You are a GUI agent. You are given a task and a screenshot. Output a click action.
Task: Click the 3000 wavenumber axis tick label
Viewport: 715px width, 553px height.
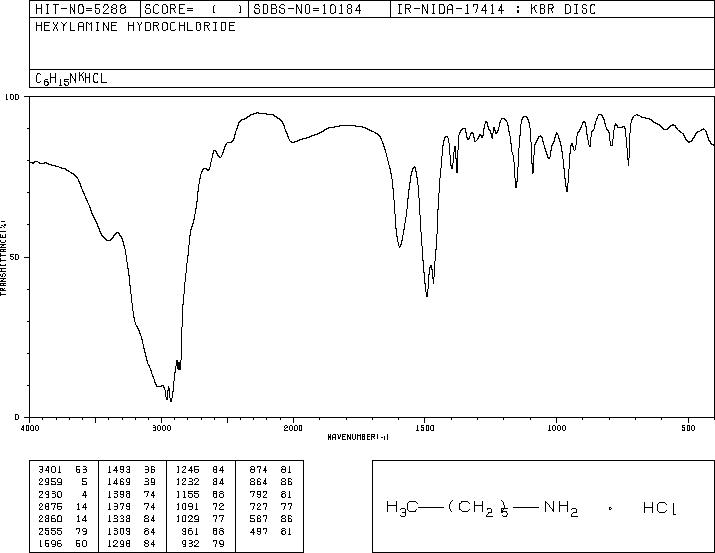tap(161, 428)
